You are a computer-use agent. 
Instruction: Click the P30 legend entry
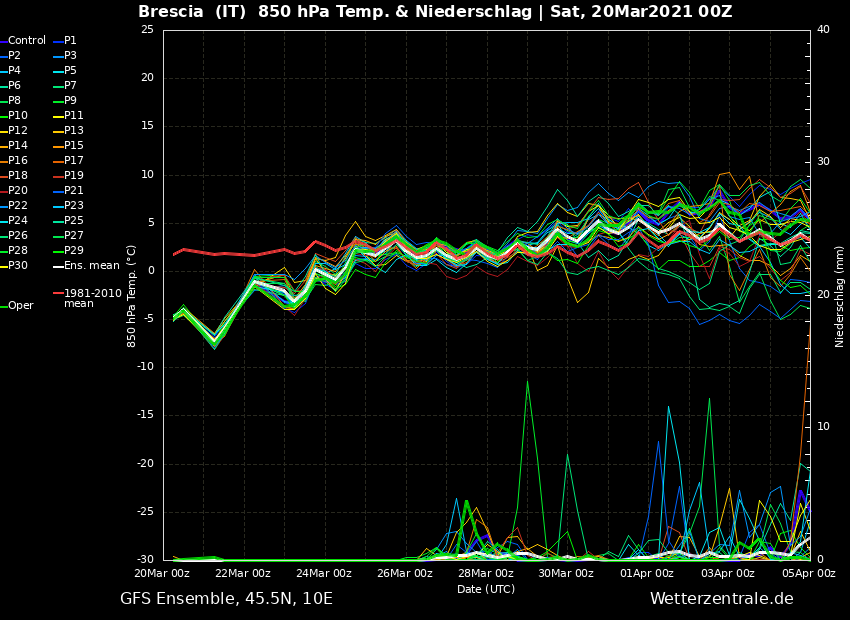18,266
